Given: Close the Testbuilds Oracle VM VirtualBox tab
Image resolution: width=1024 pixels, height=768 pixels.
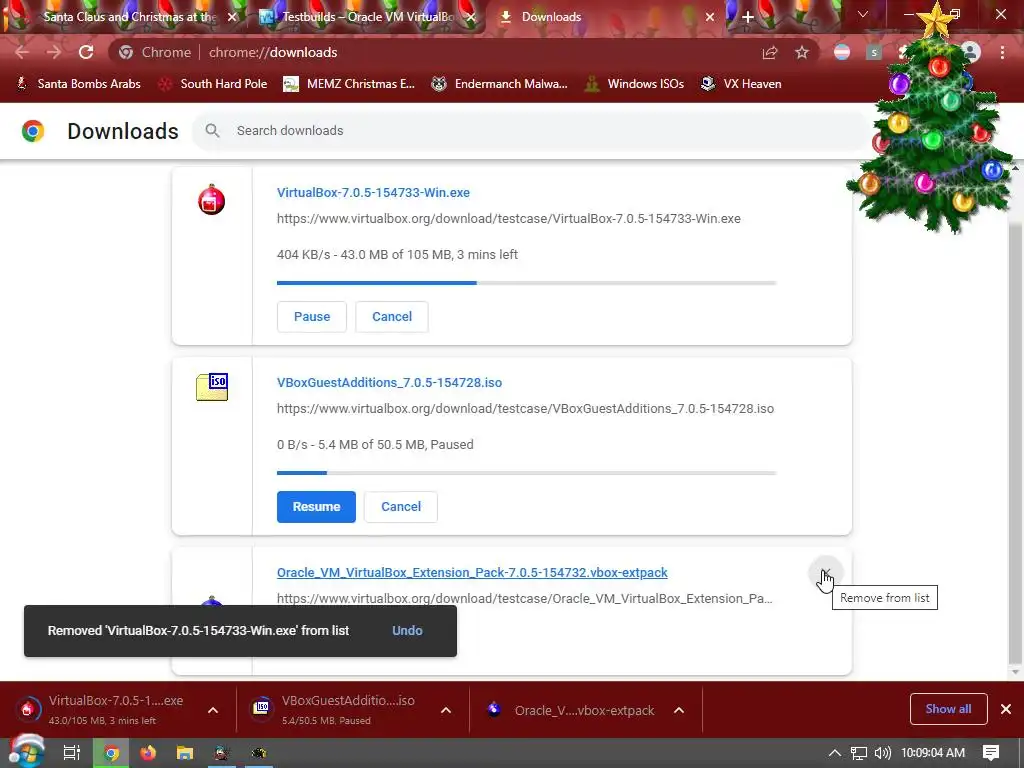Looking at the screenshot, I should (x=471, y=17).
